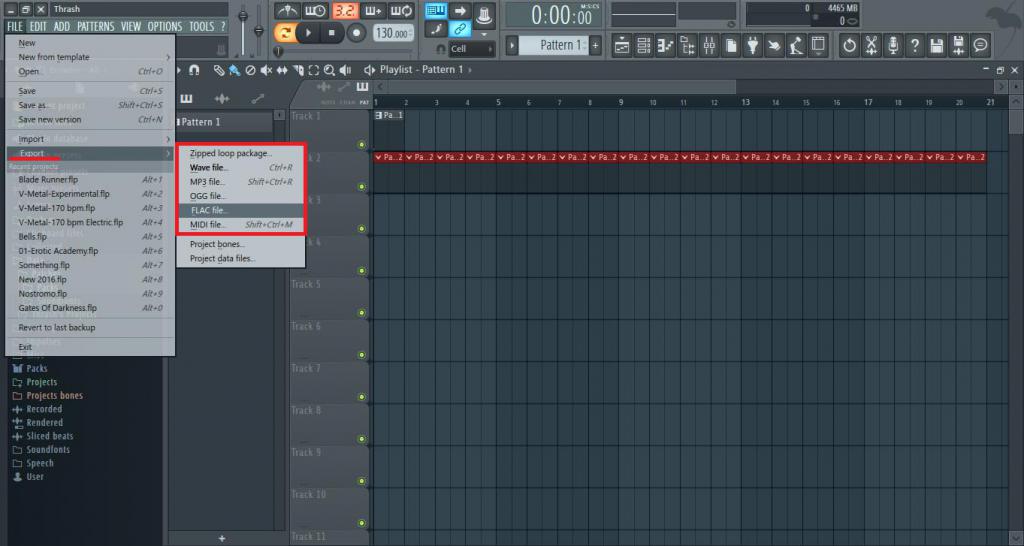1024x546 pixels.
Task: Select the Zoom magnifier tool in Playlist
Action: tap(329, 70)
